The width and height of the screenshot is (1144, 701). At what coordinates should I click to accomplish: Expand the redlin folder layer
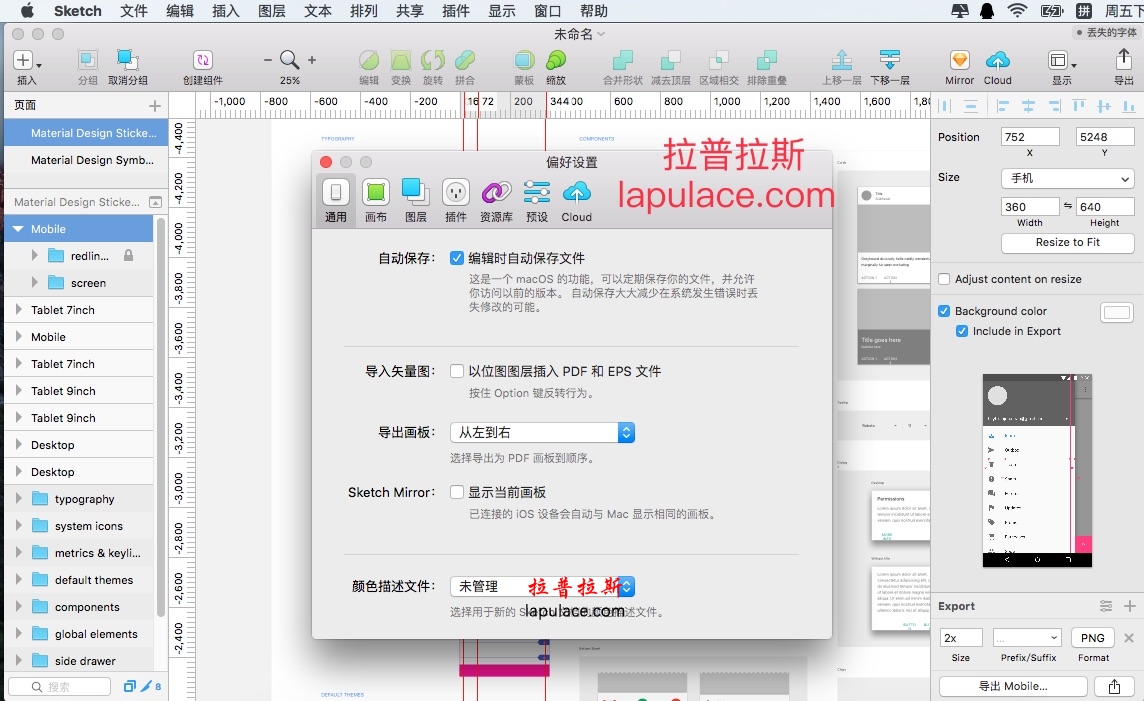click(x=34, y=255)
